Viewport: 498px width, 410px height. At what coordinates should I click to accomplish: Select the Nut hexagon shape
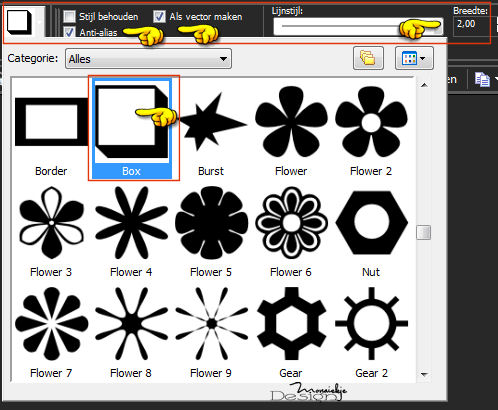(371, 231)
